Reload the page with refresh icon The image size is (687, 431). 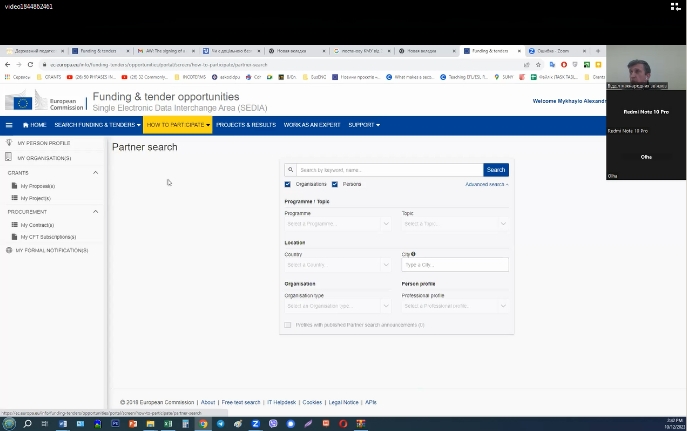point(30,64)
